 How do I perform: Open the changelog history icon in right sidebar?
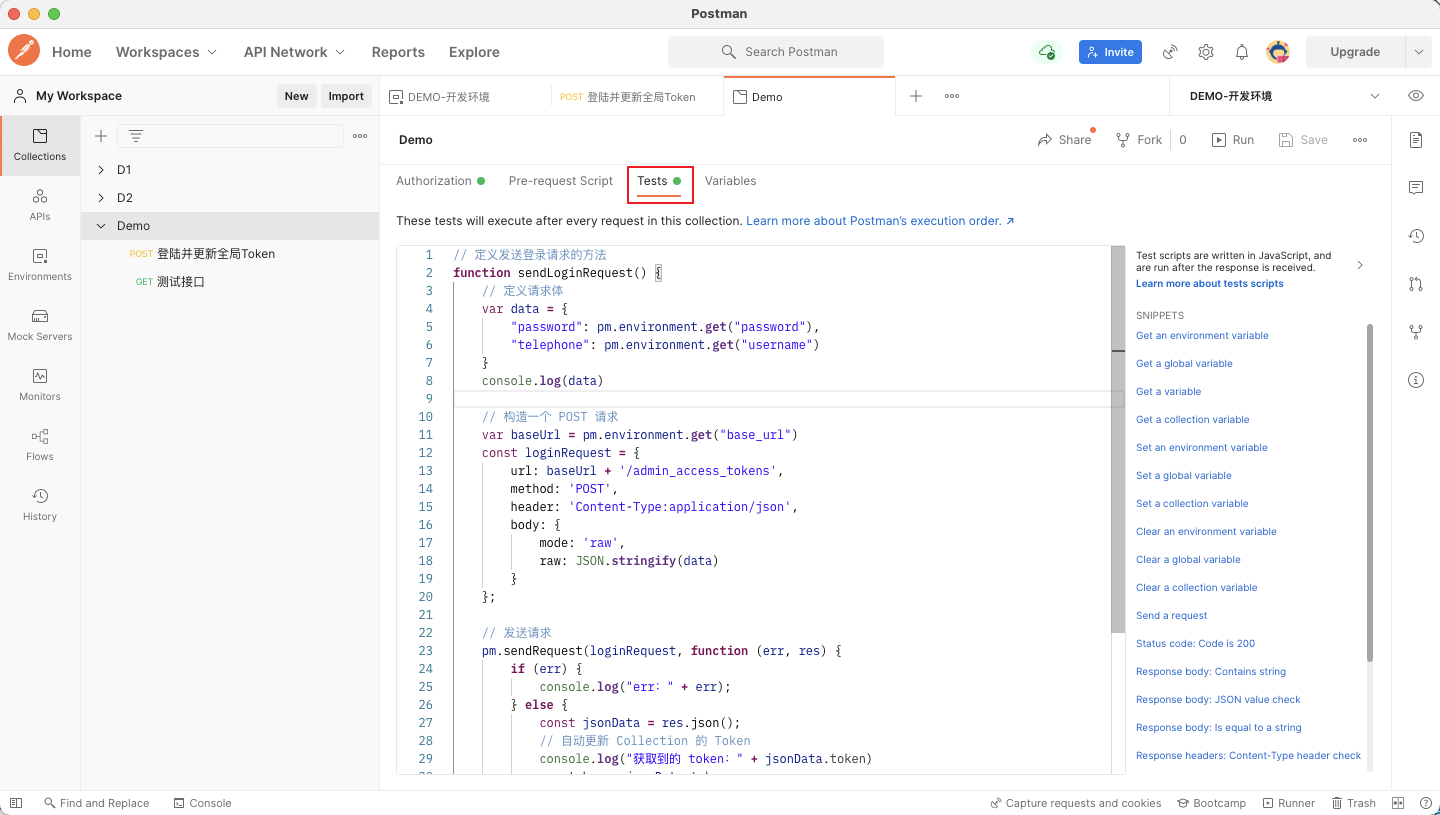click(x=1415, y=236)
